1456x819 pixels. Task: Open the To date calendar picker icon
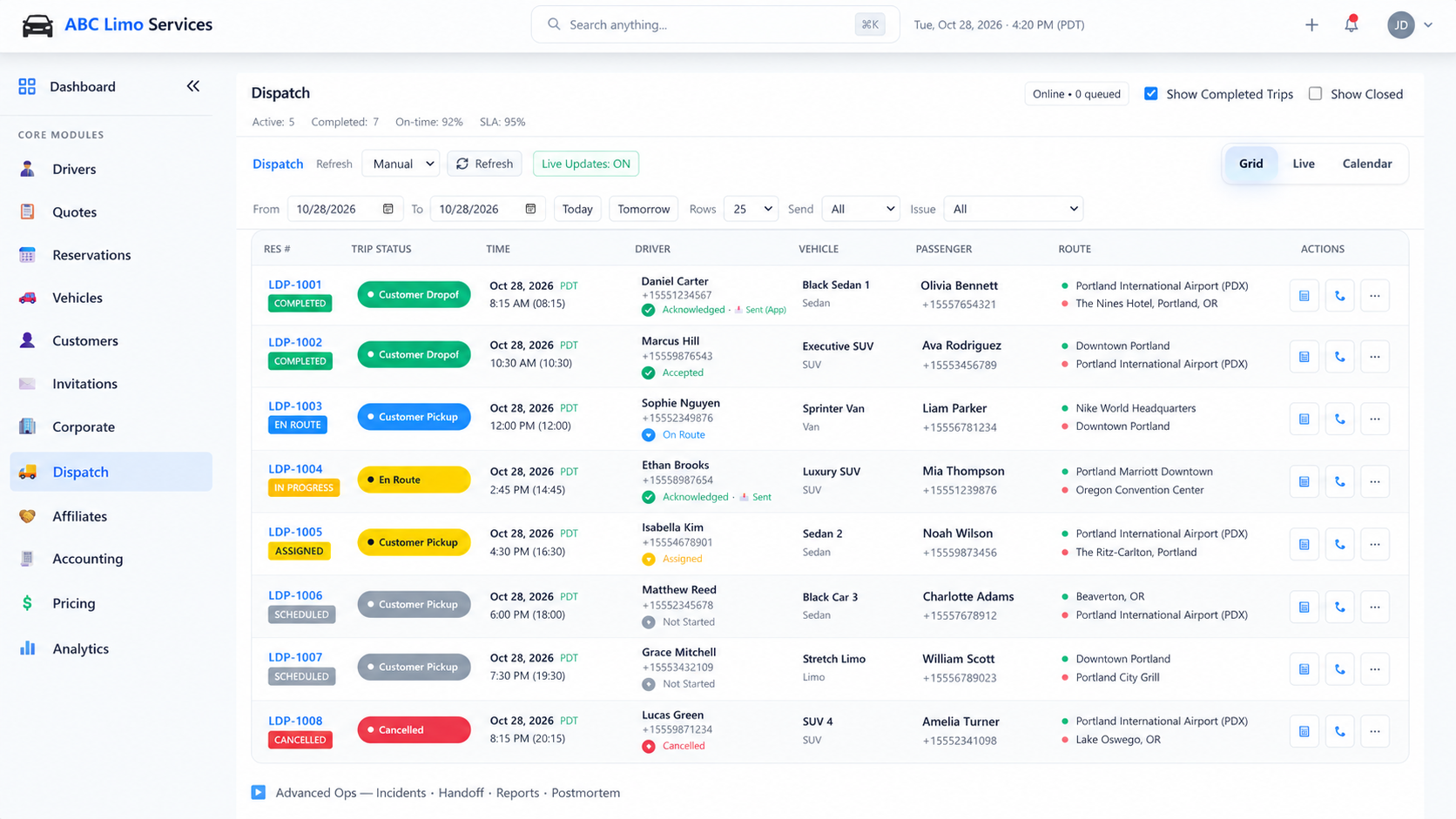530,209
